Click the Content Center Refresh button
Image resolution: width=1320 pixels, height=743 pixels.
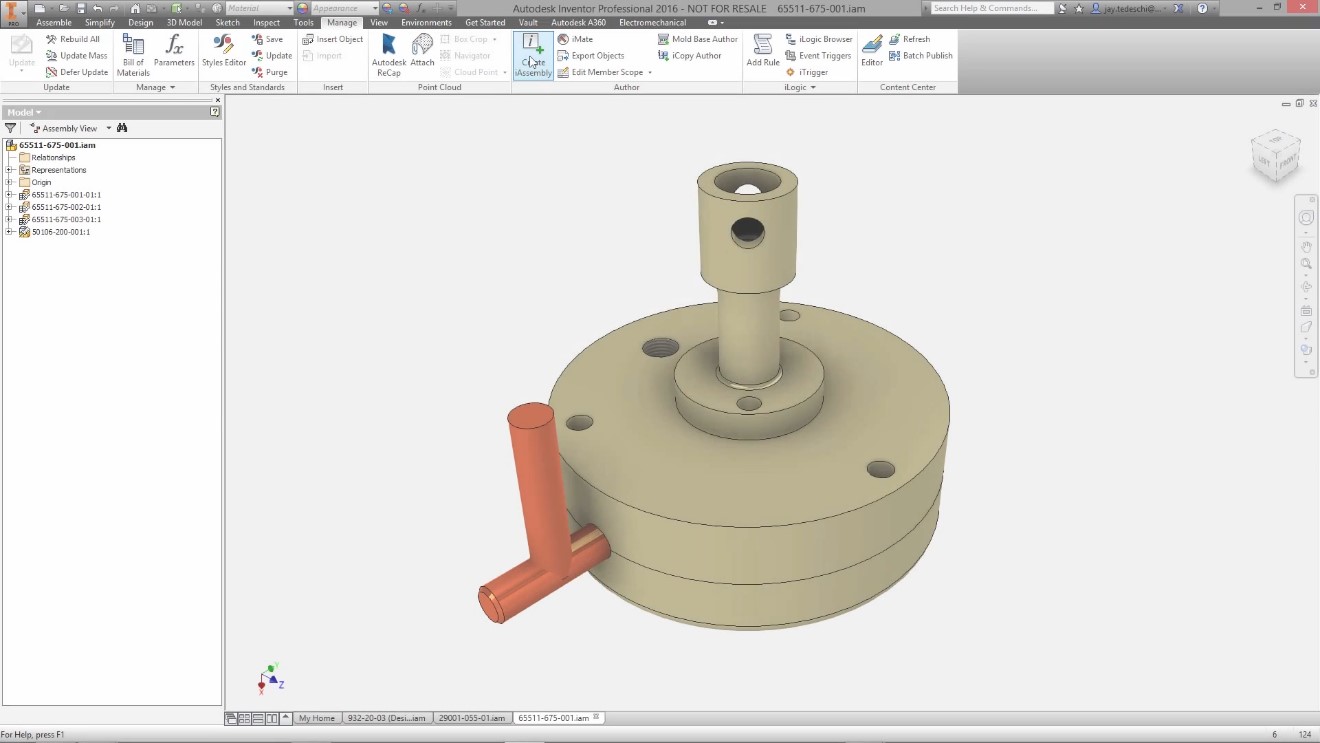[909, 39]
